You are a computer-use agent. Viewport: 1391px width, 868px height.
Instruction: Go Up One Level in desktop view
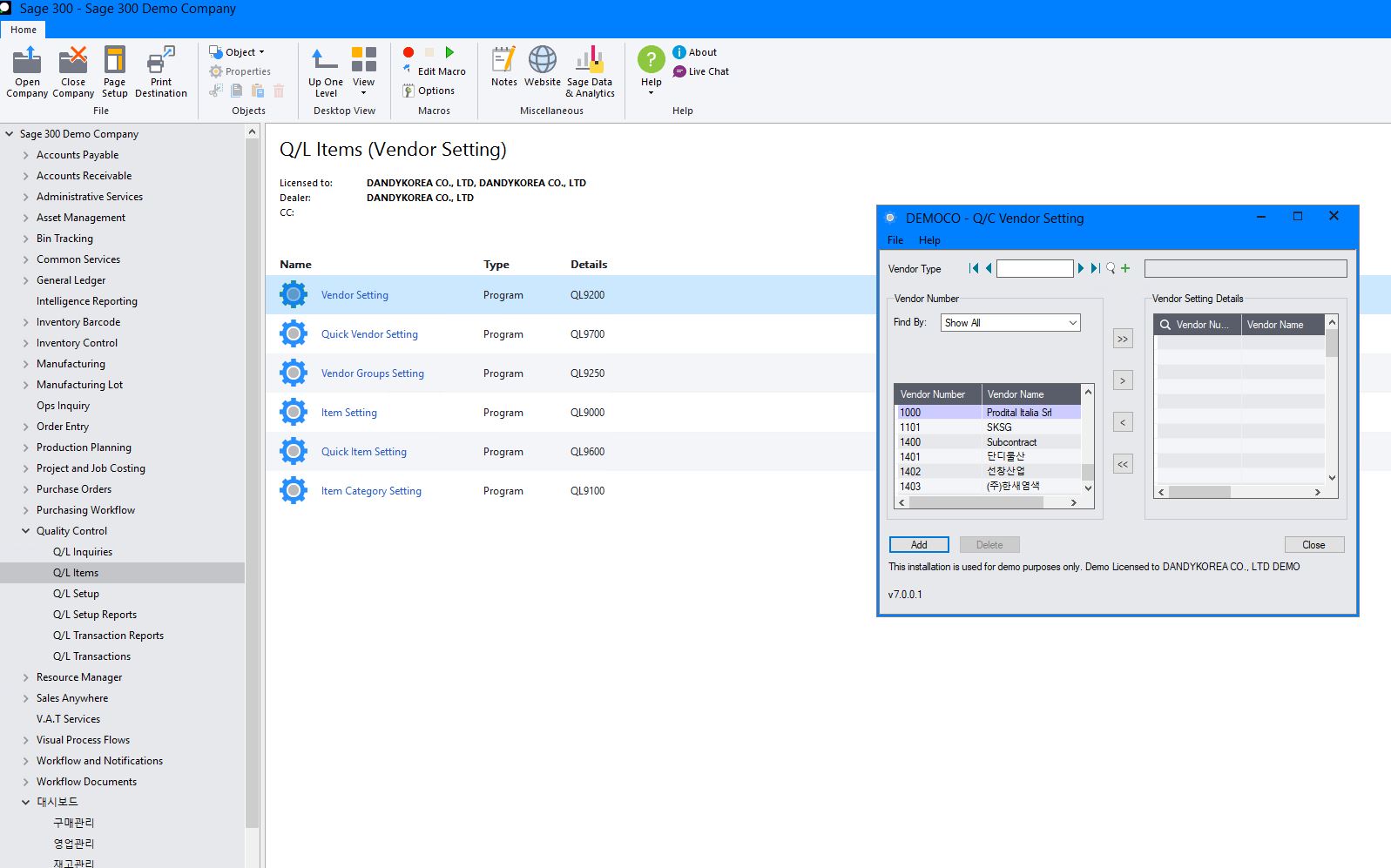pos(325,71)
